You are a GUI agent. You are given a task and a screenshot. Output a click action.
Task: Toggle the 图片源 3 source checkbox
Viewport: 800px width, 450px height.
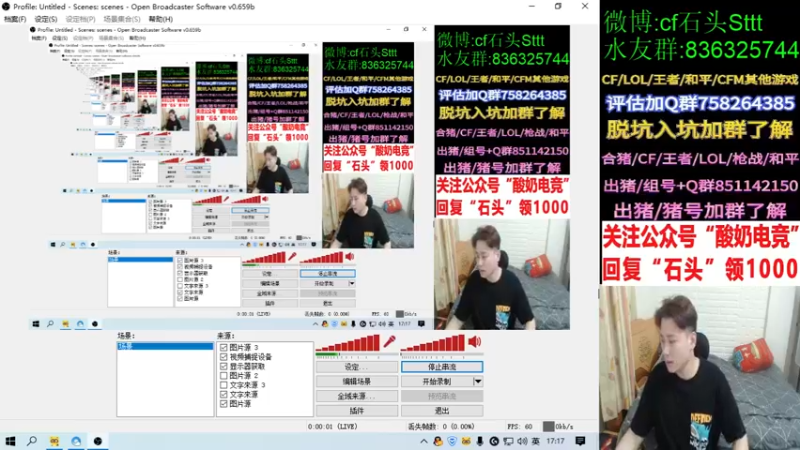click(x=223, y=347)
